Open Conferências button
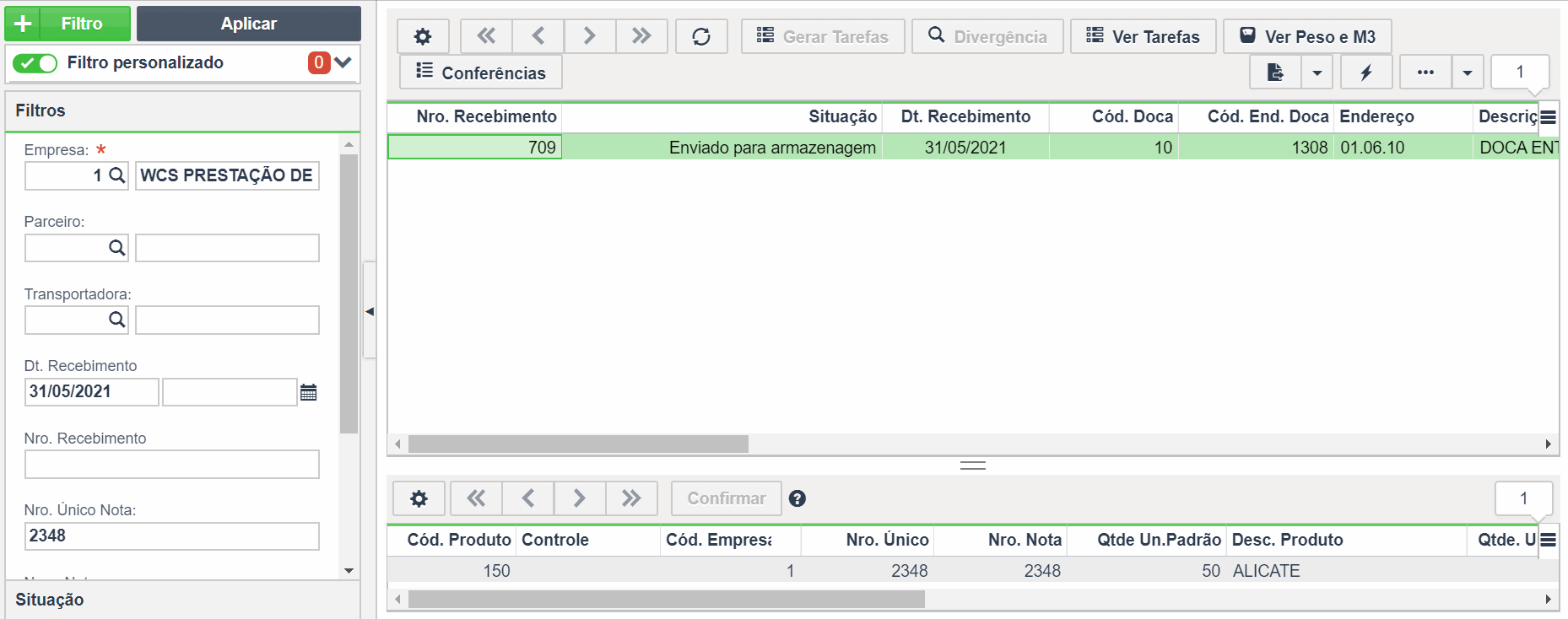The height and width of the screenshot is (619, 1568). pos(481,73)
